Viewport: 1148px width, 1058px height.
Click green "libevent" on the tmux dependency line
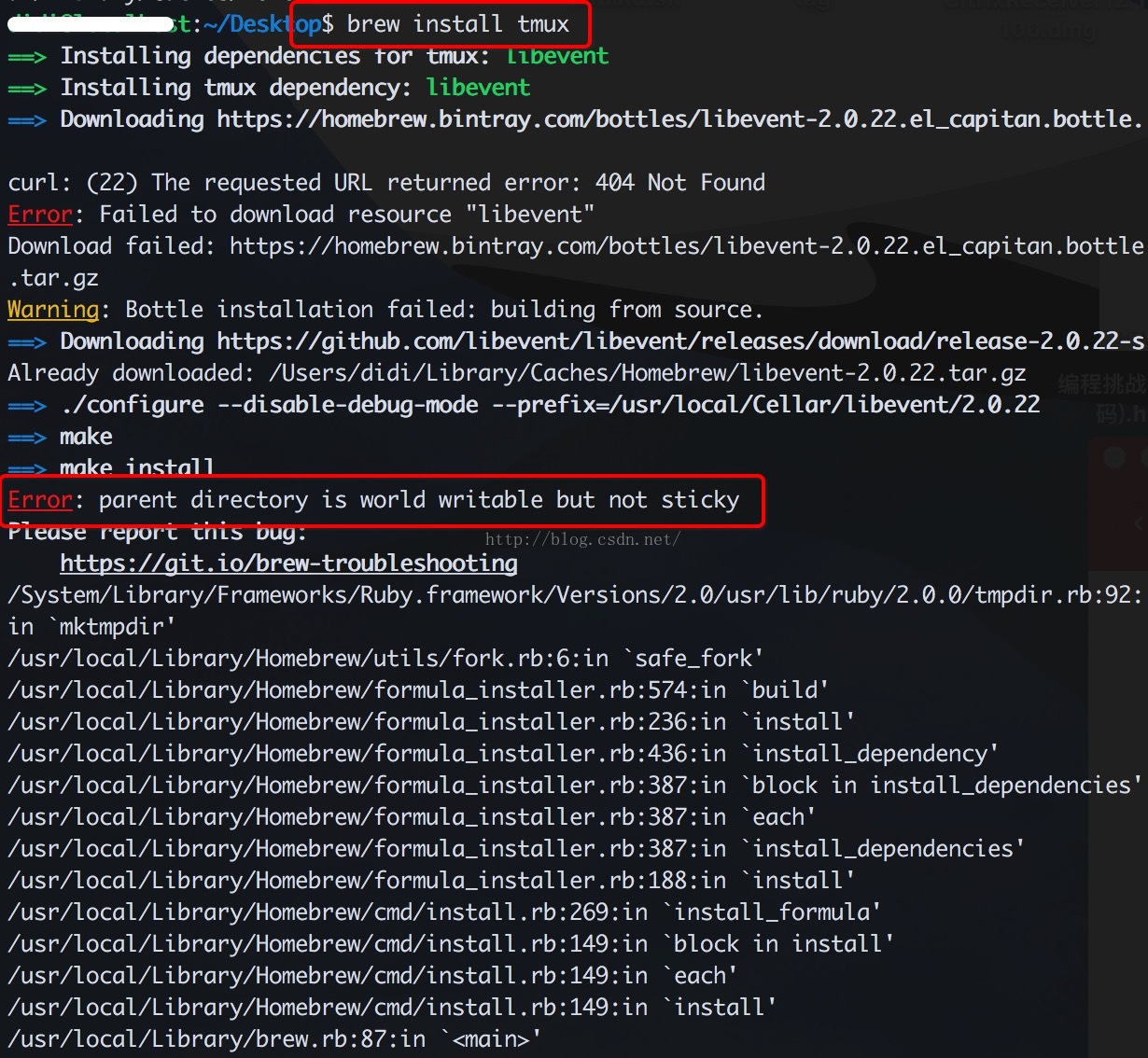pyautogui.click(x=478, y=88)
